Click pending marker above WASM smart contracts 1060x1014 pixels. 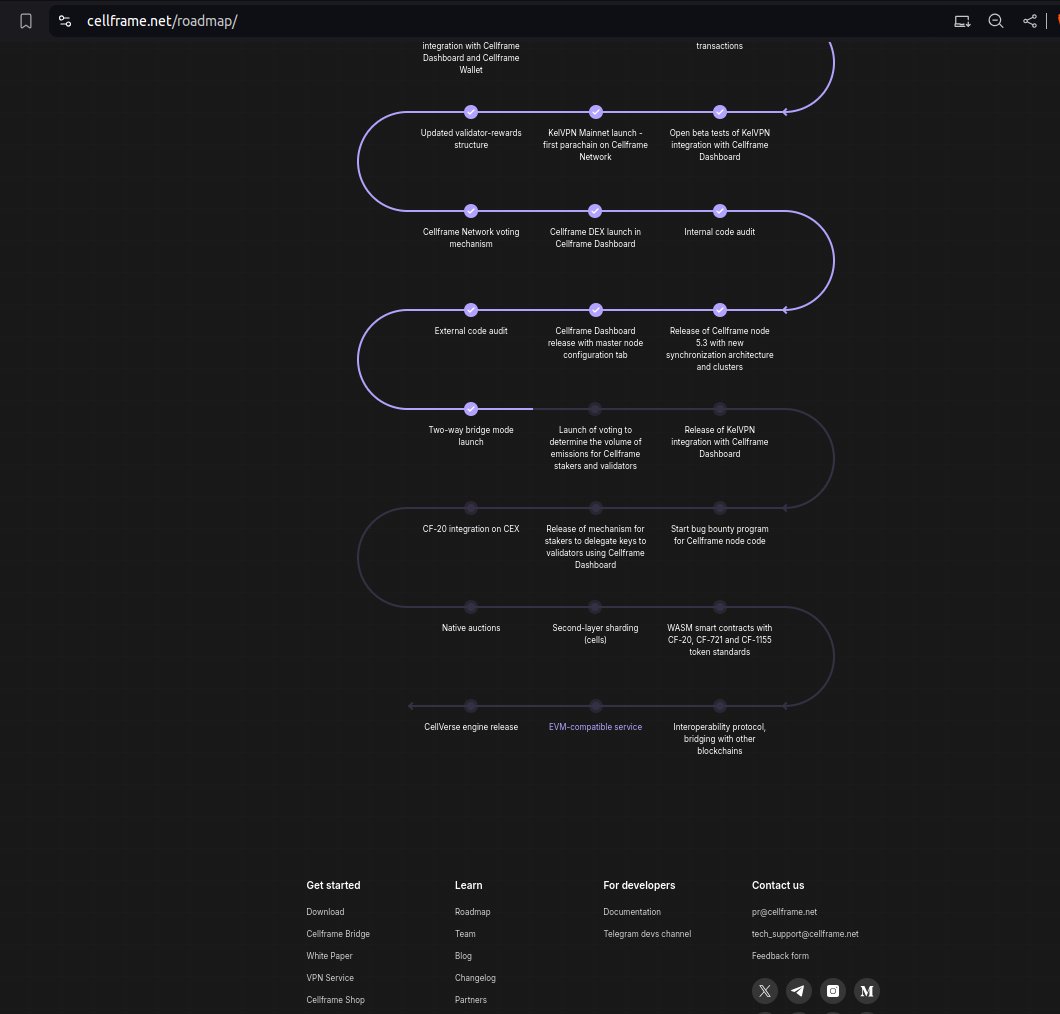720,607
